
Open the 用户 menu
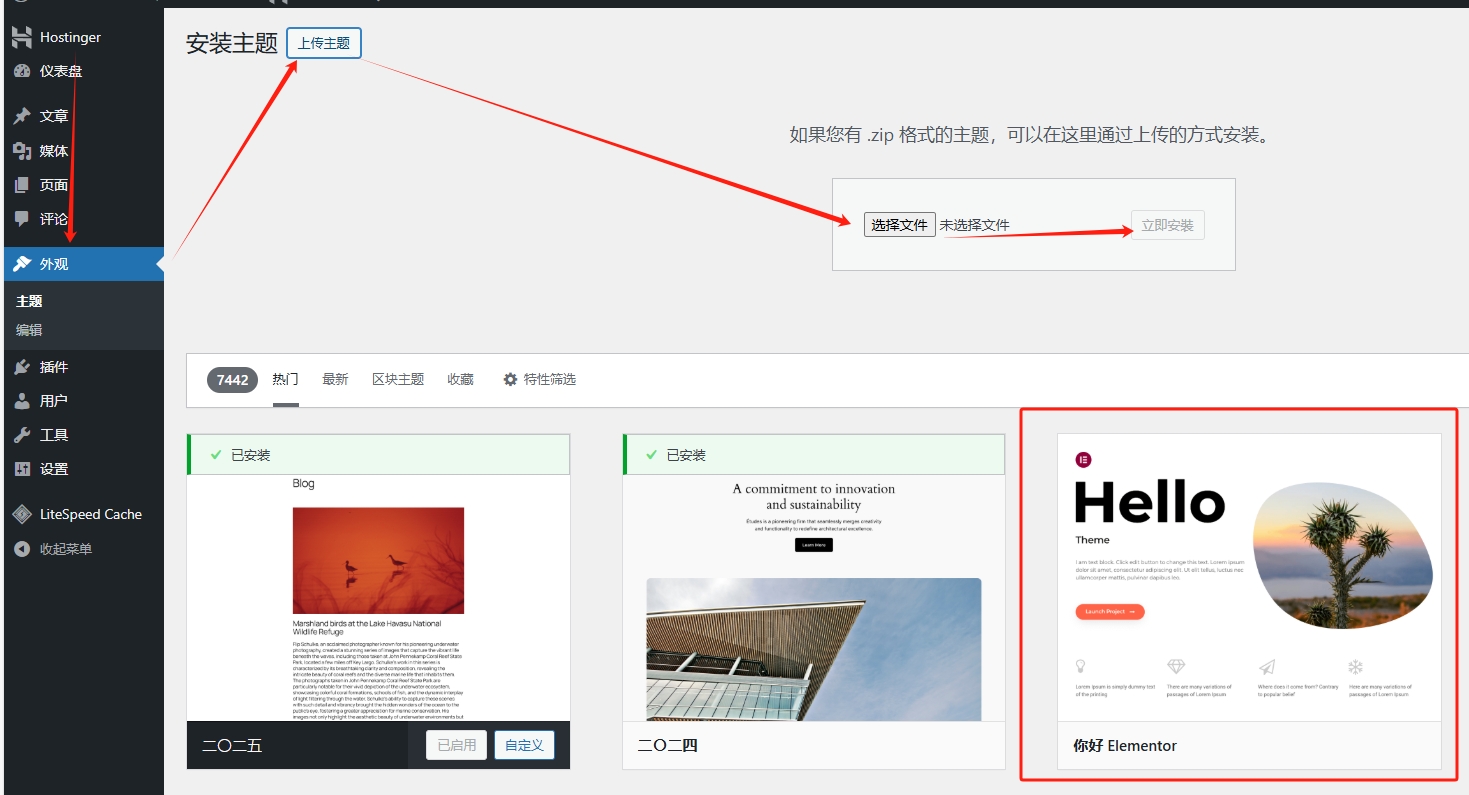[x=84, y=401]
